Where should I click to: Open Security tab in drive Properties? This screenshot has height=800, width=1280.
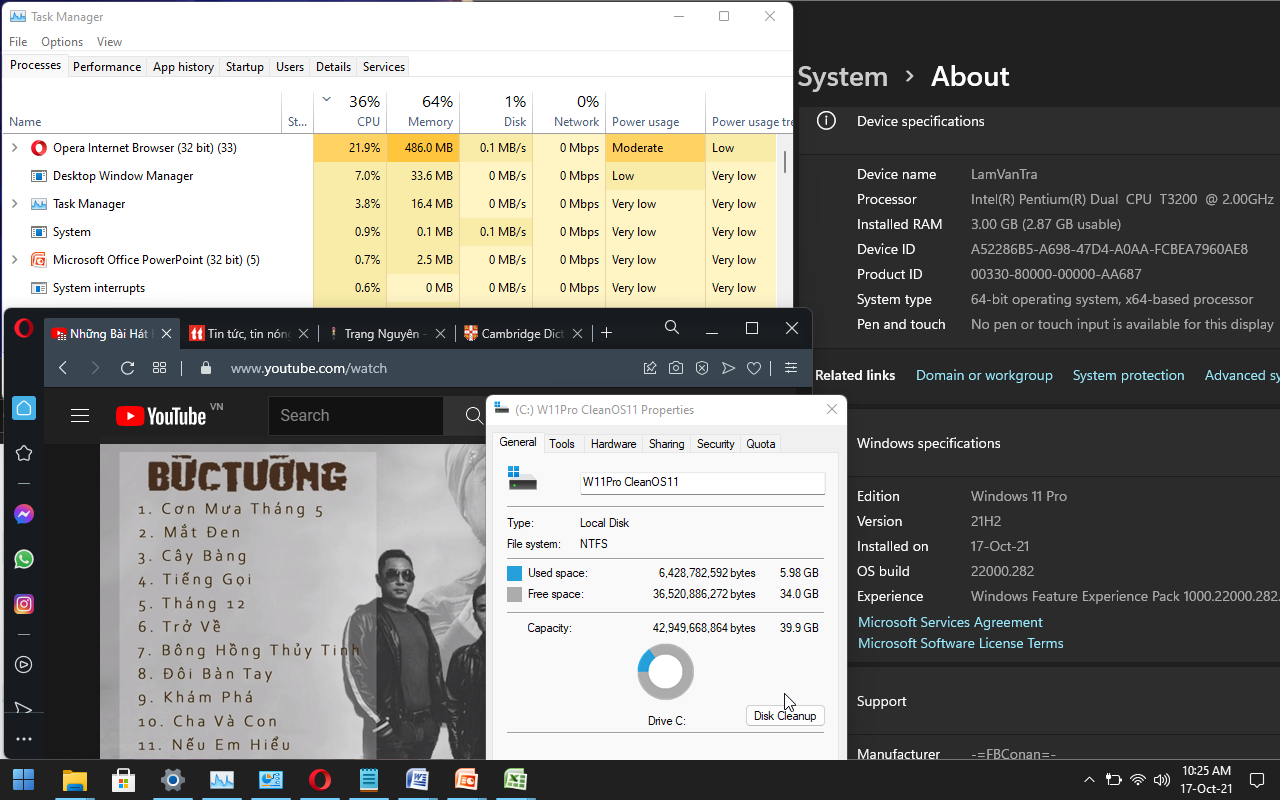coord(716,444)
